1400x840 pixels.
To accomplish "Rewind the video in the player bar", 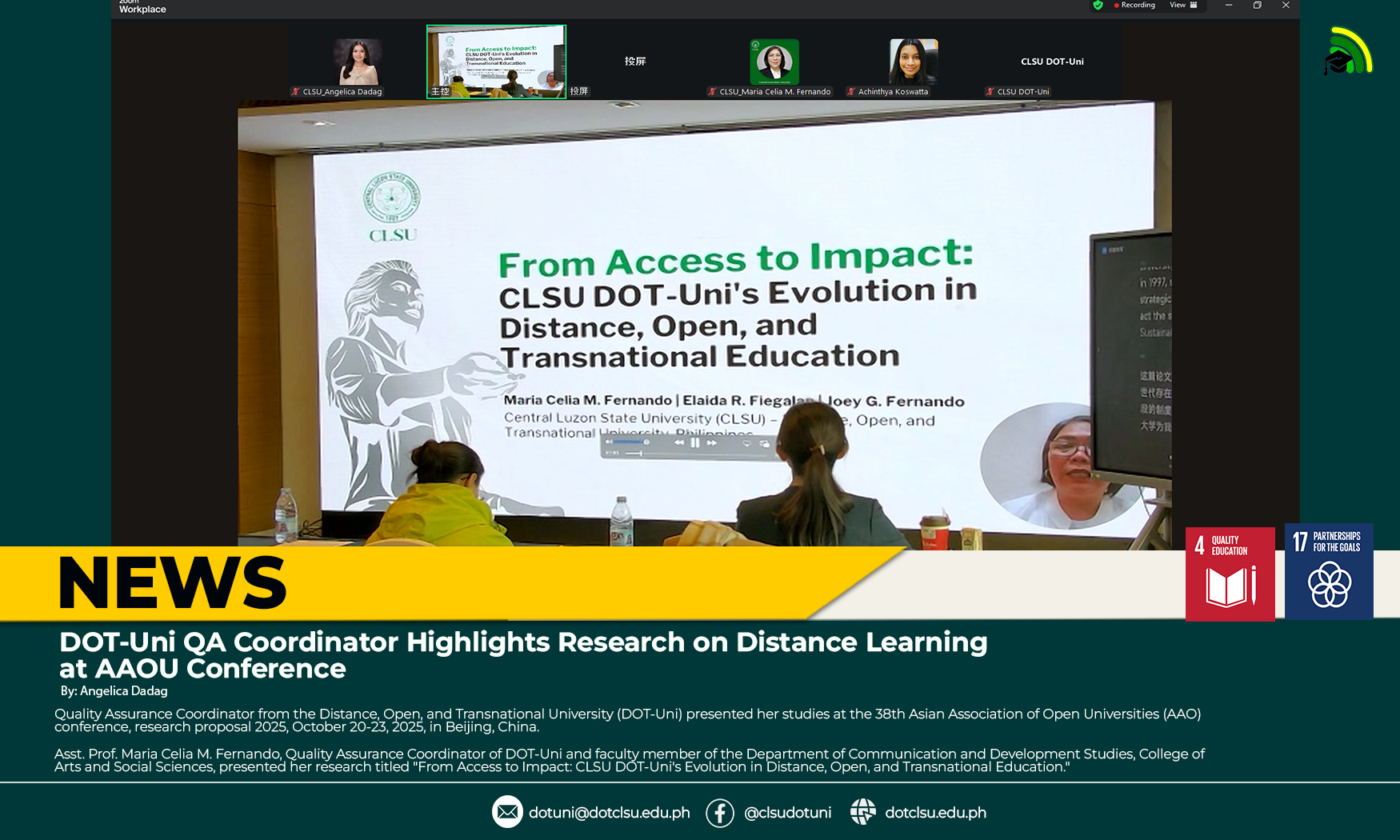I will pyautogui.click(x=678, y=442).
